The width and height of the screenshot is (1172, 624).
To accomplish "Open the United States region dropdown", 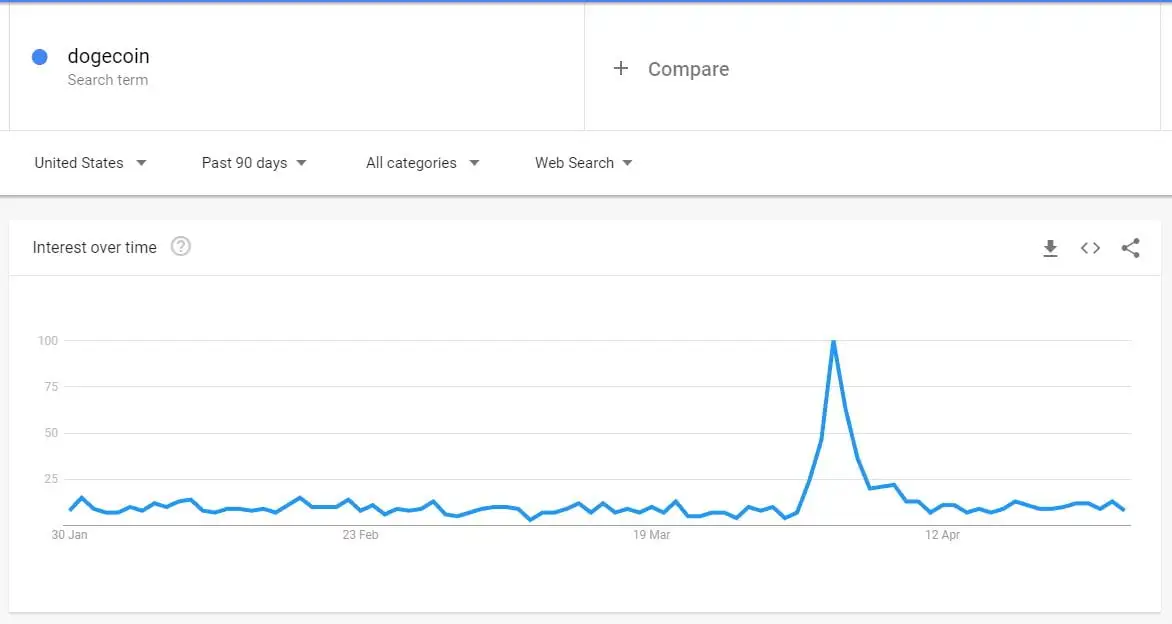I will (90, 163).
